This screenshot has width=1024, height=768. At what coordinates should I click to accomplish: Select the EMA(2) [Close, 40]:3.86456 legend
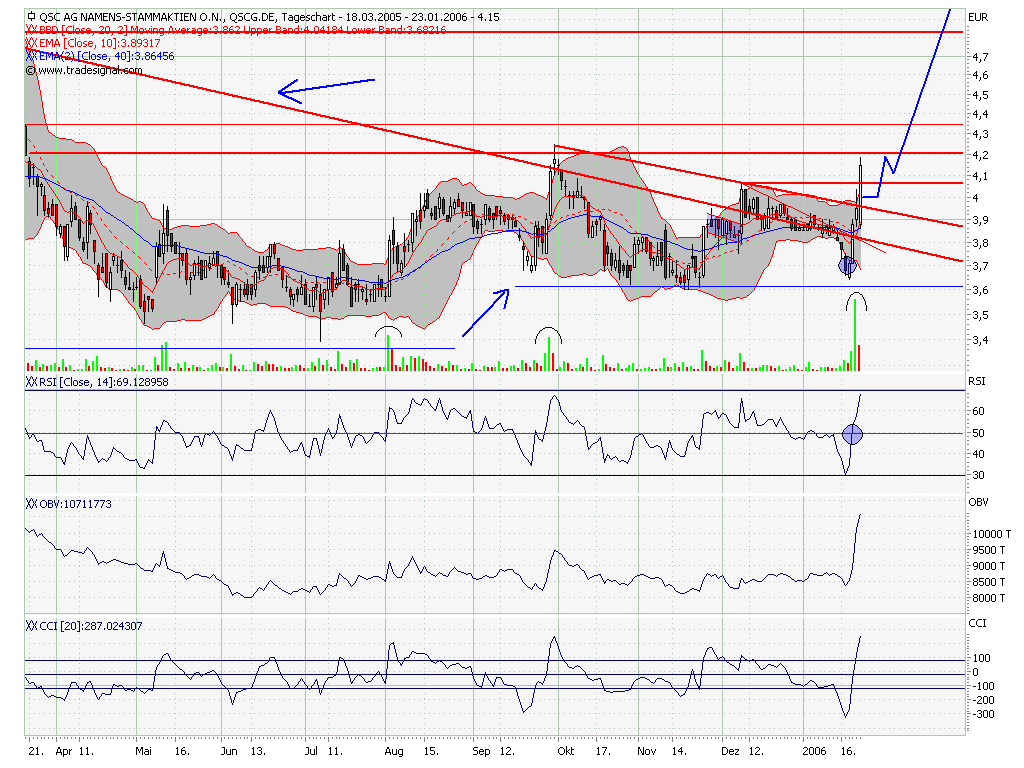tap(106, 56)
